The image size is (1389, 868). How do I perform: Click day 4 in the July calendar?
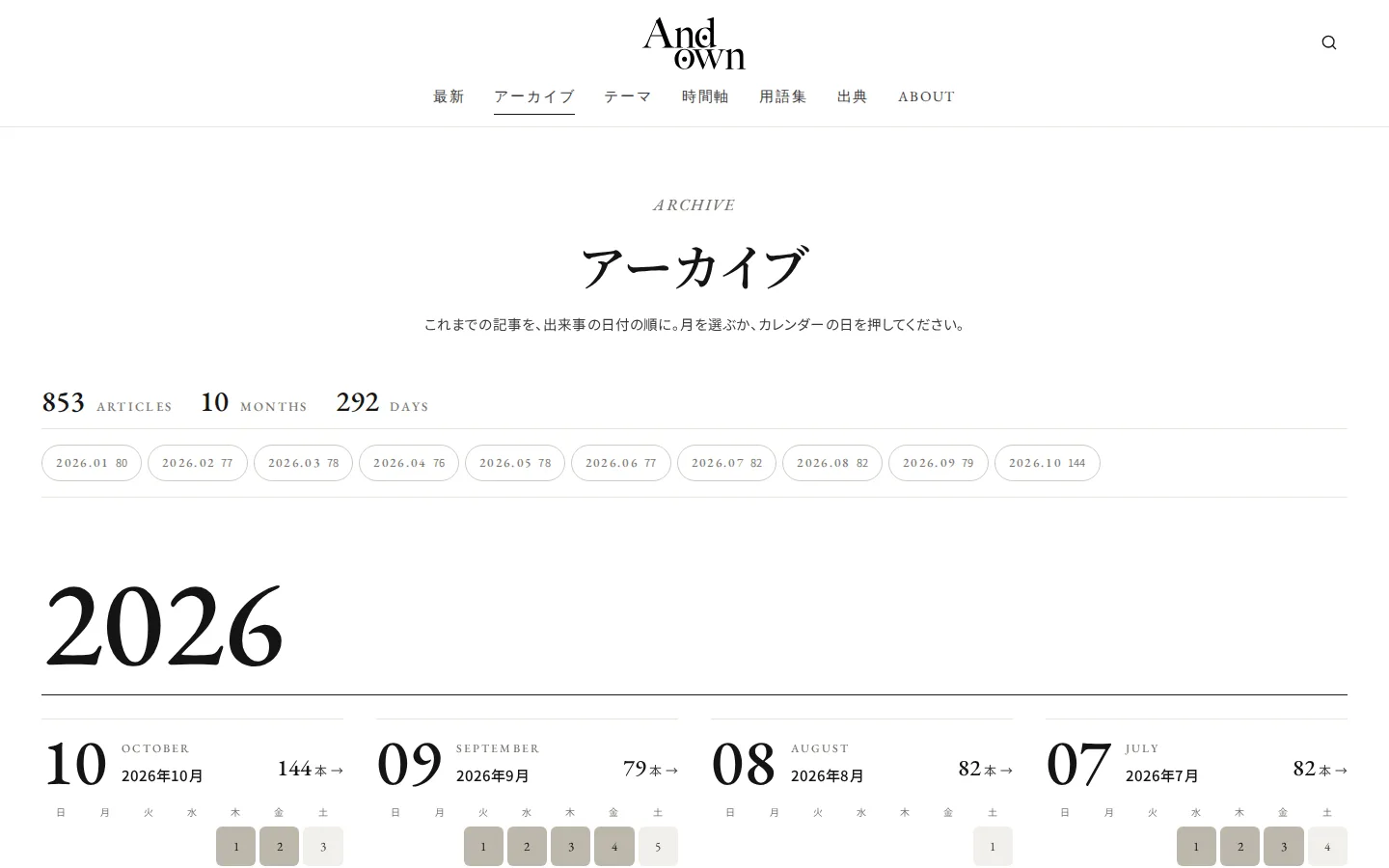pos(1327,847)
